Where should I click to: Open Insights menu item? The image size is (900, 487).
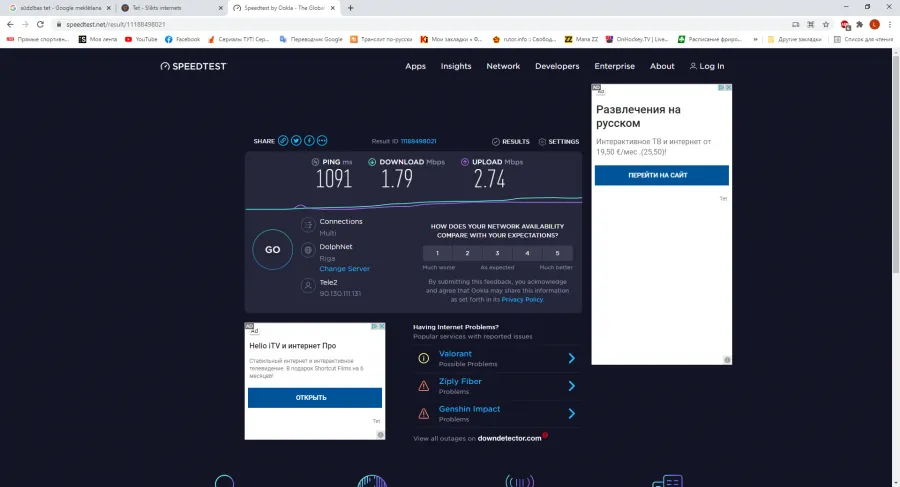pyautogui.click(x=456, y=66)
